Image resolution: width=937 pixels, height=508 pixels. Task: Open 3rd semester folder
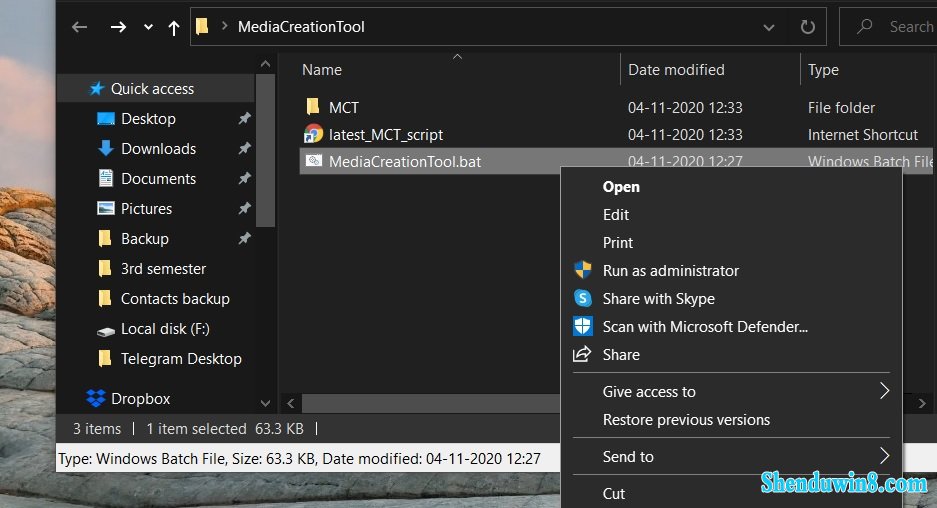point(163,269)
